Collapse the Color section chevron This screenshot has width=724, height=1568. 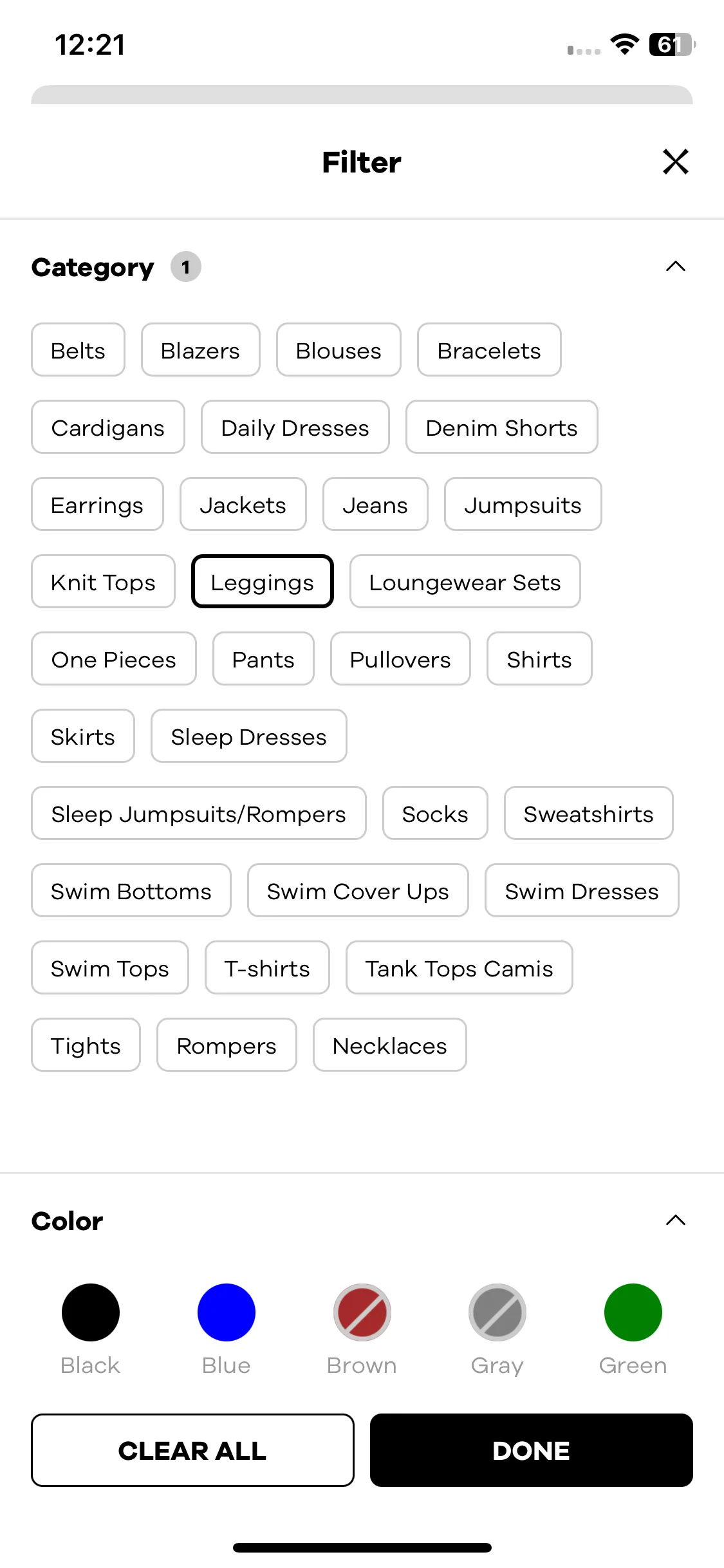pos(675,1220)
